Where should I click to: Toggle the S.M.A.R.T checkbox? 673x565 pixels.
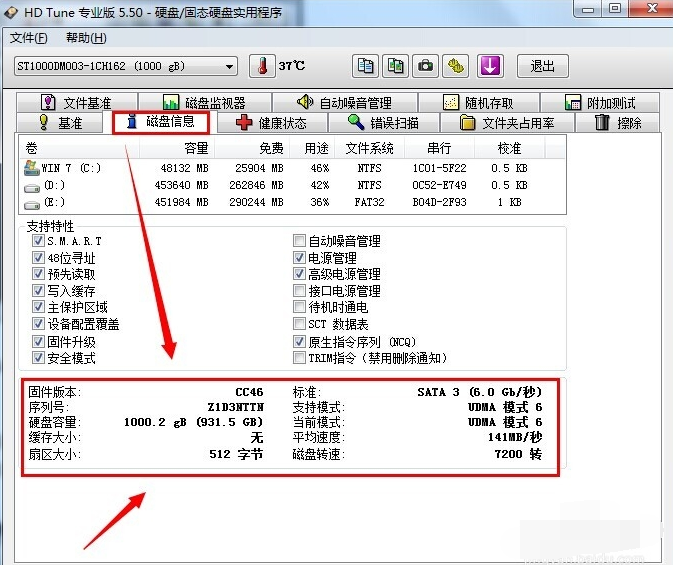(38, 241)
